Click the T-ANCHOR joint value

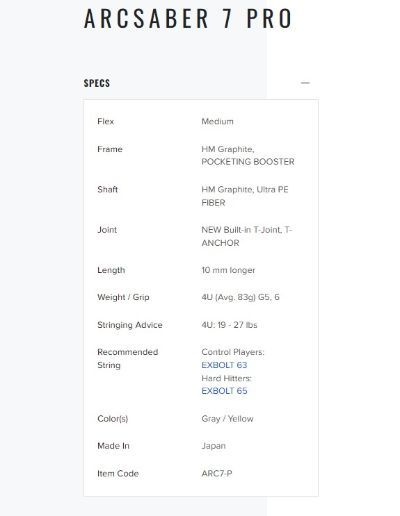pyautogui.click(x=247, y=236)
